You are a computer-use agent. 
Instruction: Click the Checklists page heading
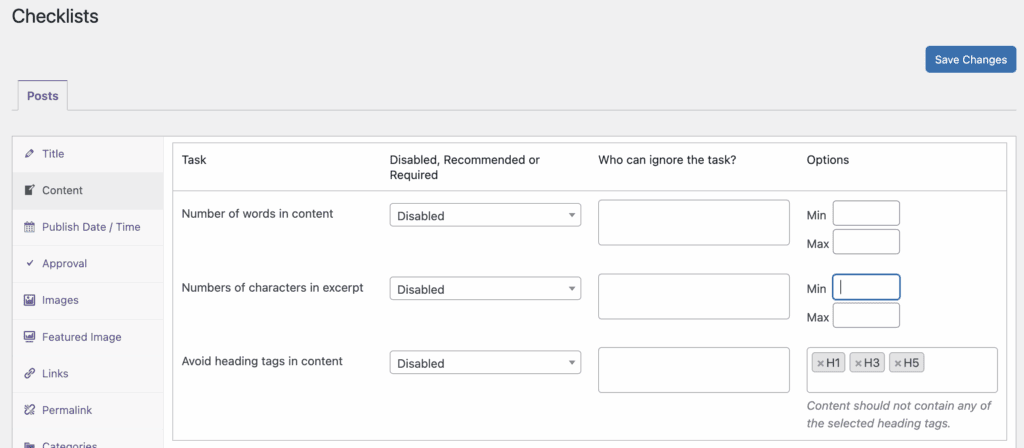(x=55, y=16)
